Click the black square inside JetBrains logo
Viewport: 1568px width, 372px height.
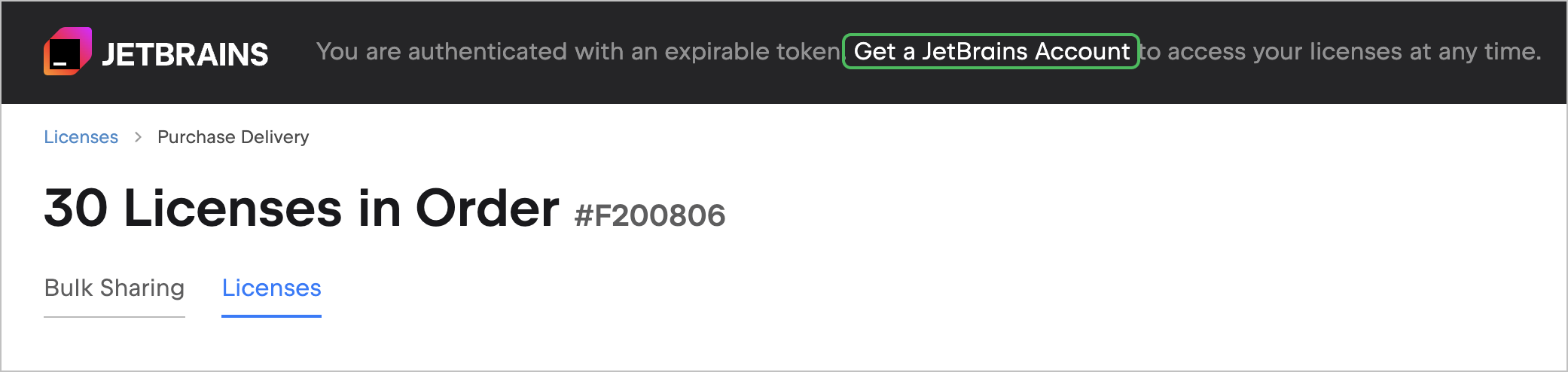(x=65, y=56)
